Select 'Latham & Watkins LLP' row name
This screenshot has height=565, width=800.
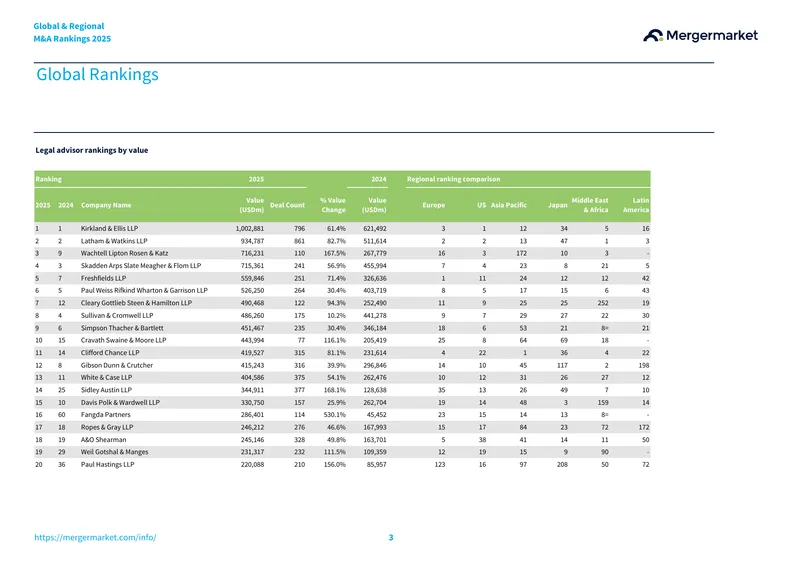tap(114, 241)
